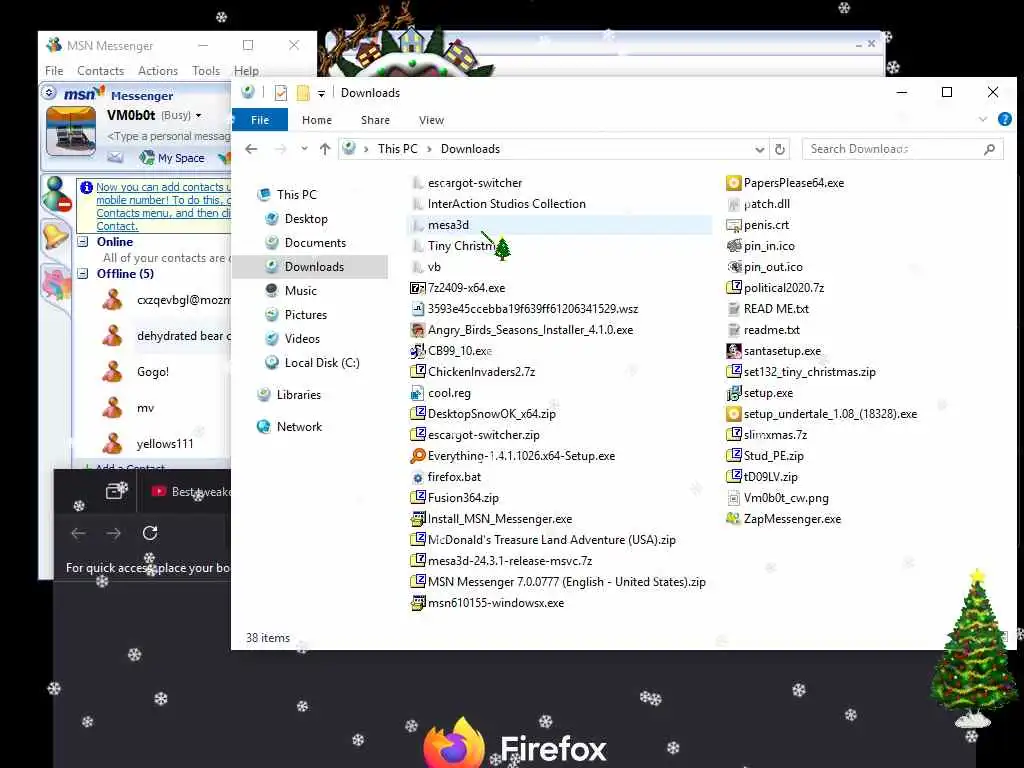
Task: Select Music in navigation pane
Action: click(300, 291)
